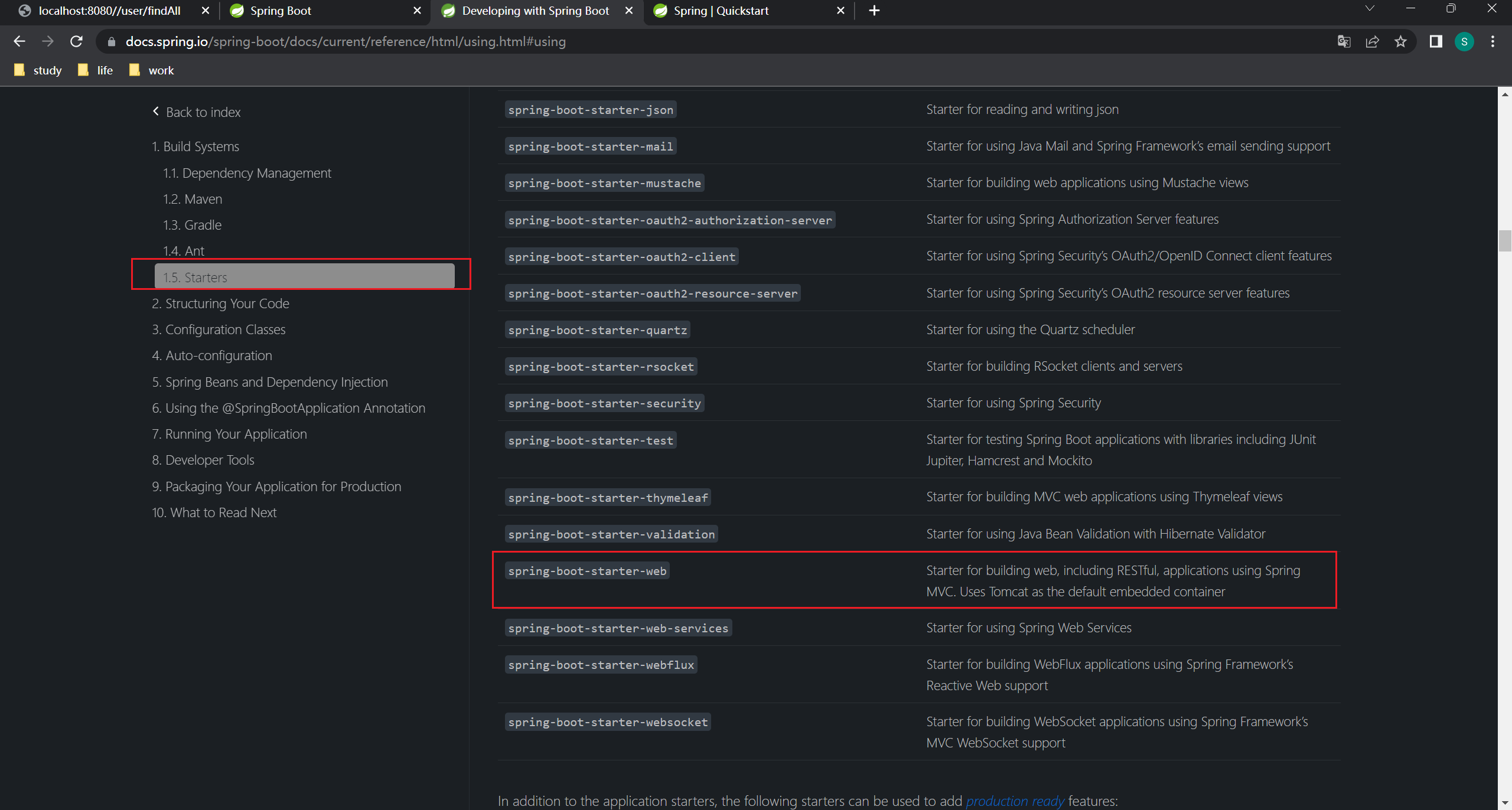Open the study bookmarks folder
This screenshot has width=1512, height=810.
[x=38, y=70]
